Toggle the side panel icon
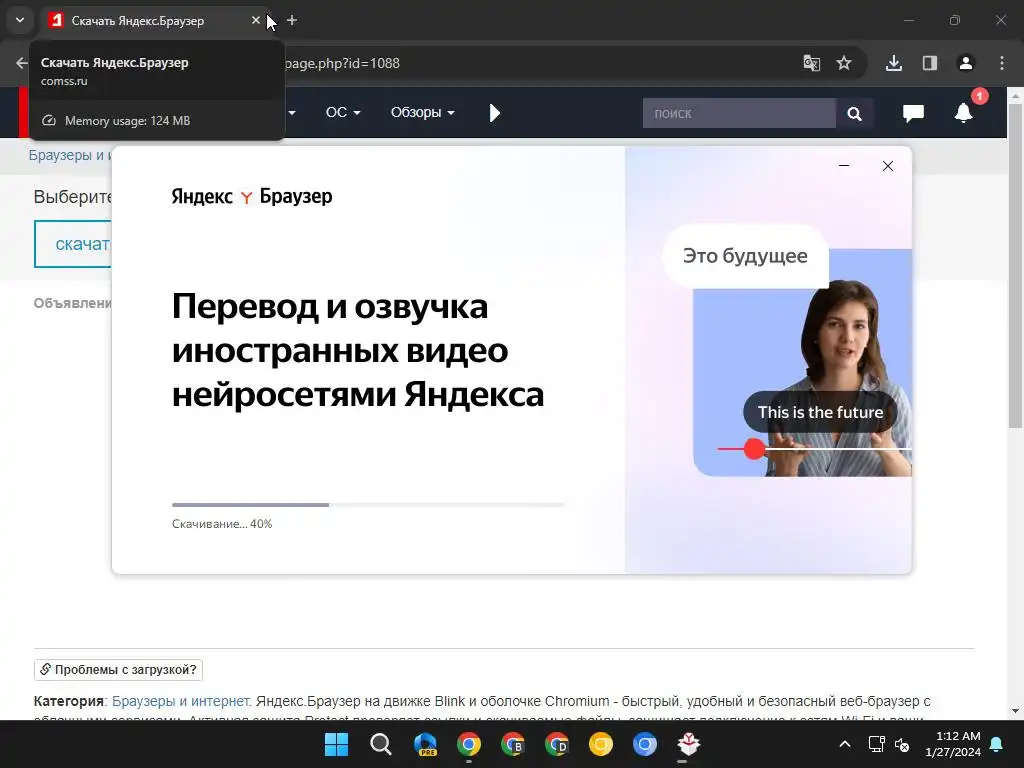The height and width of the screenshot is (768, 1024). (929, 63)
